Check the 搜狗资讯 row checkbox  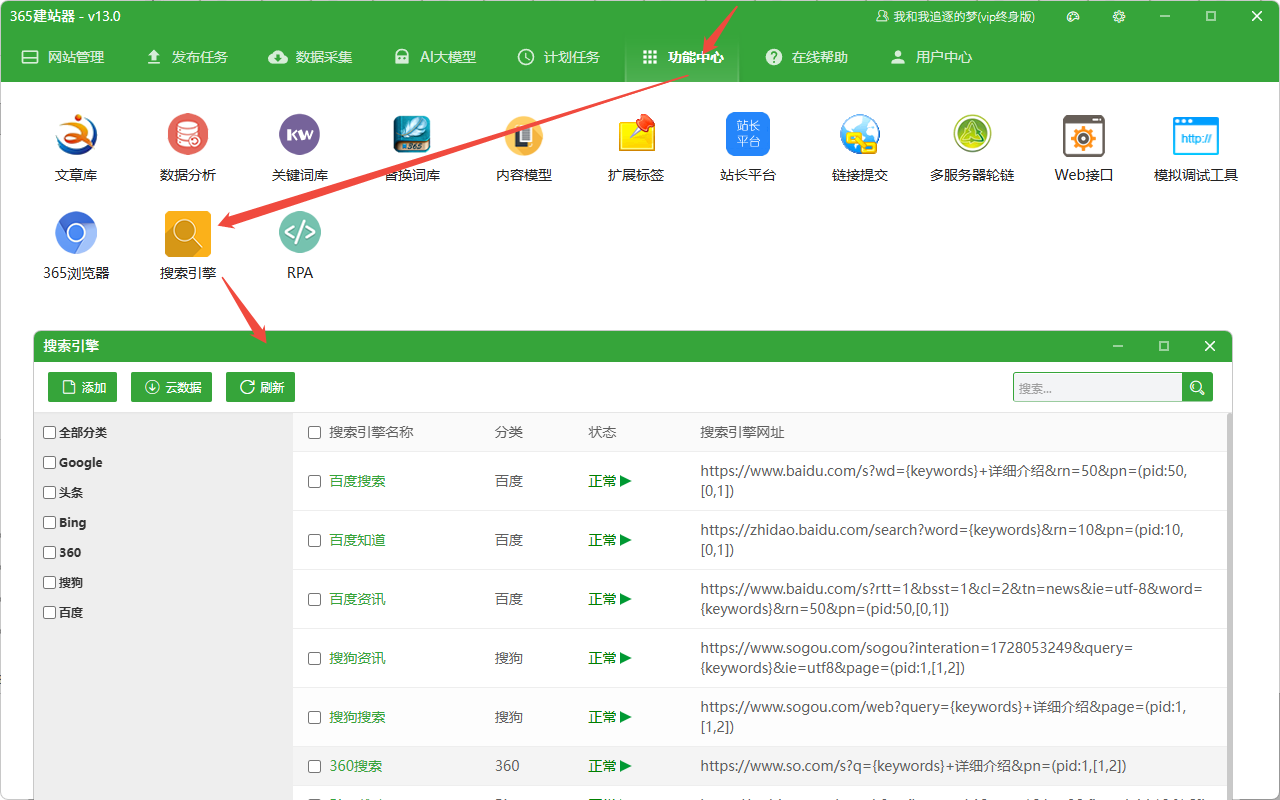315,659
